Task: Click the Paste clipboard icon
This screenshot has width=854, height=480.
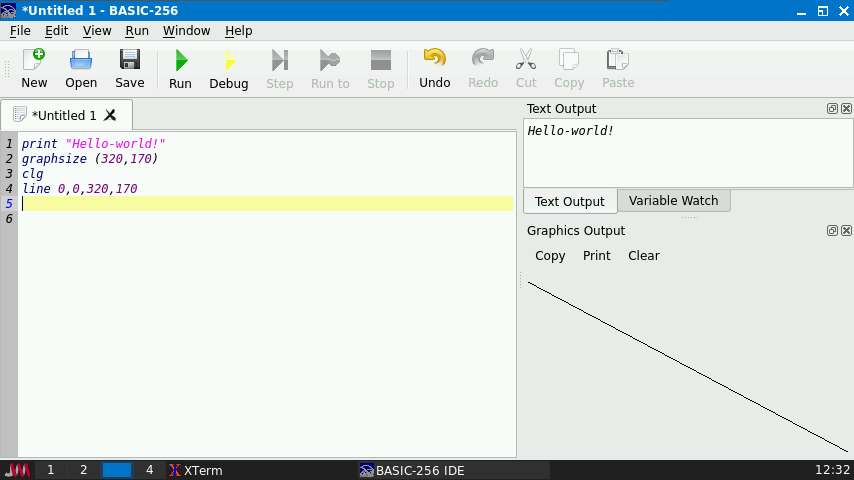Action: tap(617, 68)
